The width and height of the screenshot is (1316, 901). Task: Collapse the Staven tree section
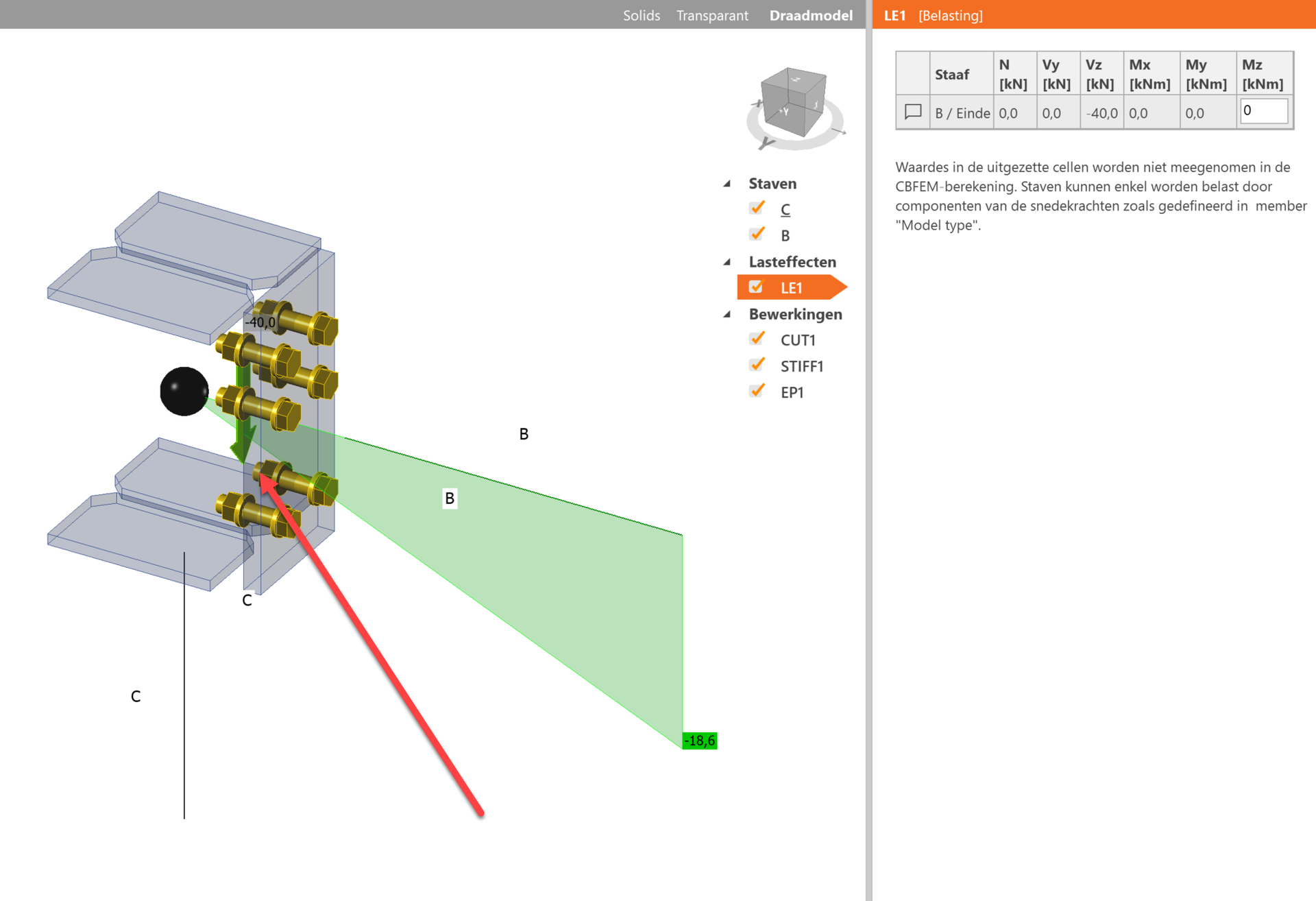(727, 184)
